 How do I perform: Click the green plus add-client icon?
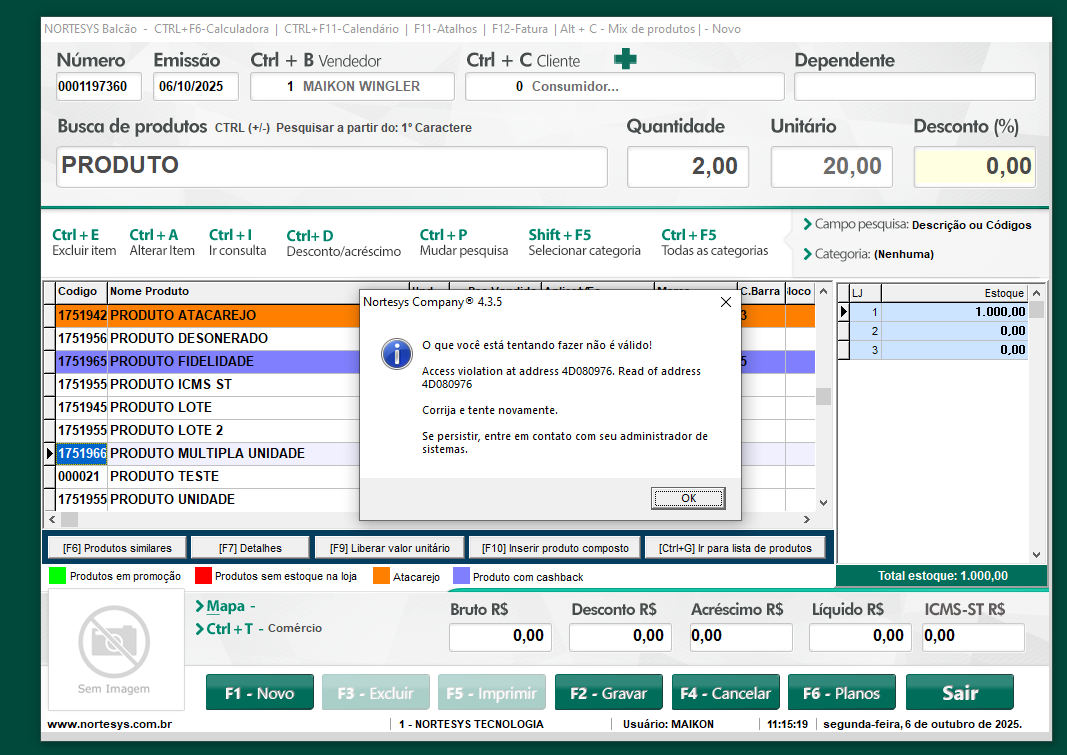tap(625, 60)
